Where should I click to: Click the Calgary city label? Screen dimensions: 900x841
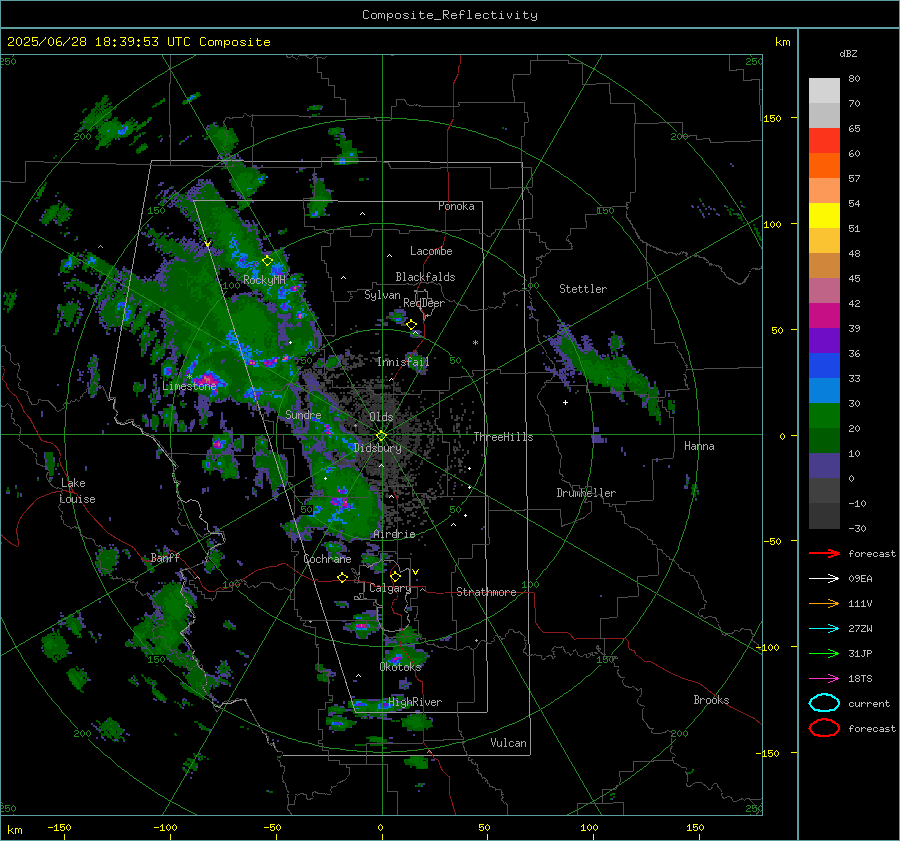pos(390,588)
